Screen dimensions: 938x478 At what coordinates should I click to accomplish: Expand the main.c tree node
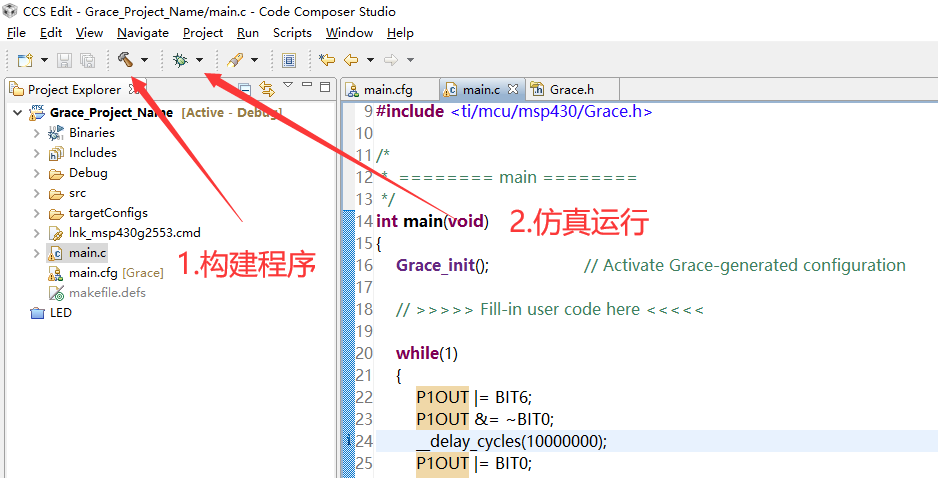tap(37, 254)
